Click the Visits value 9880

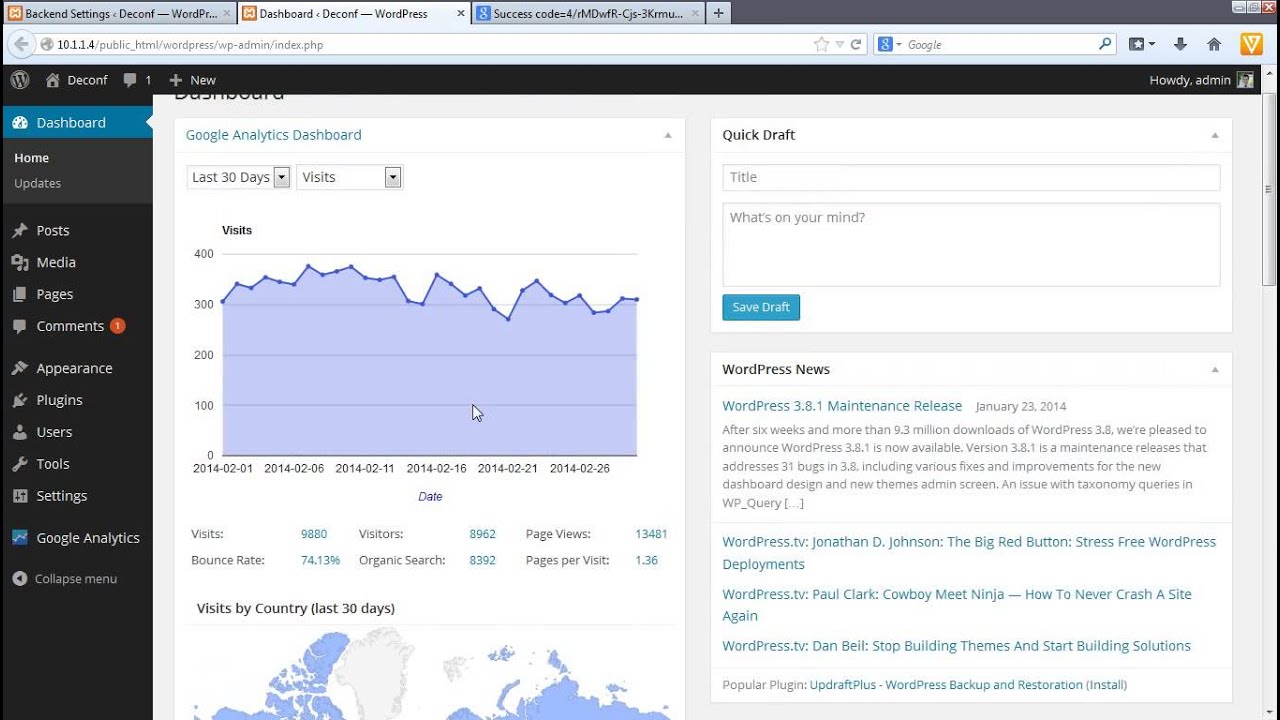(314, 534)
